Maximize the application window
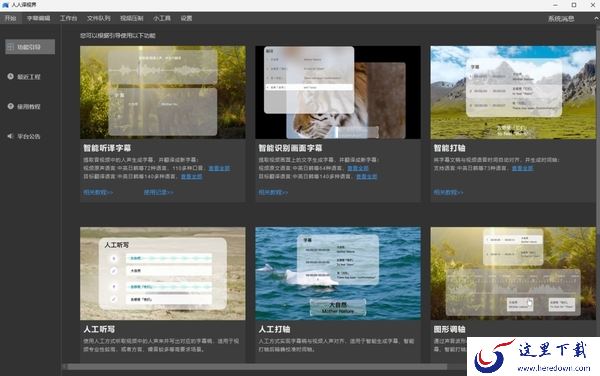 [x=574, y=5]
